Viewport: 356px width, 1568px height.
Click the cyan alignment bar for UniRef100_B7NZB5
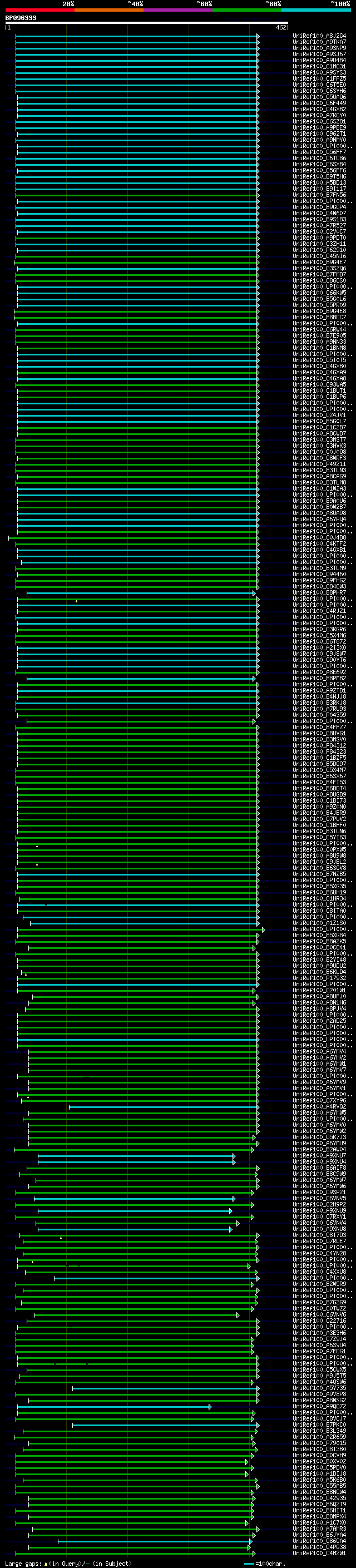click(x=138, y=875)
